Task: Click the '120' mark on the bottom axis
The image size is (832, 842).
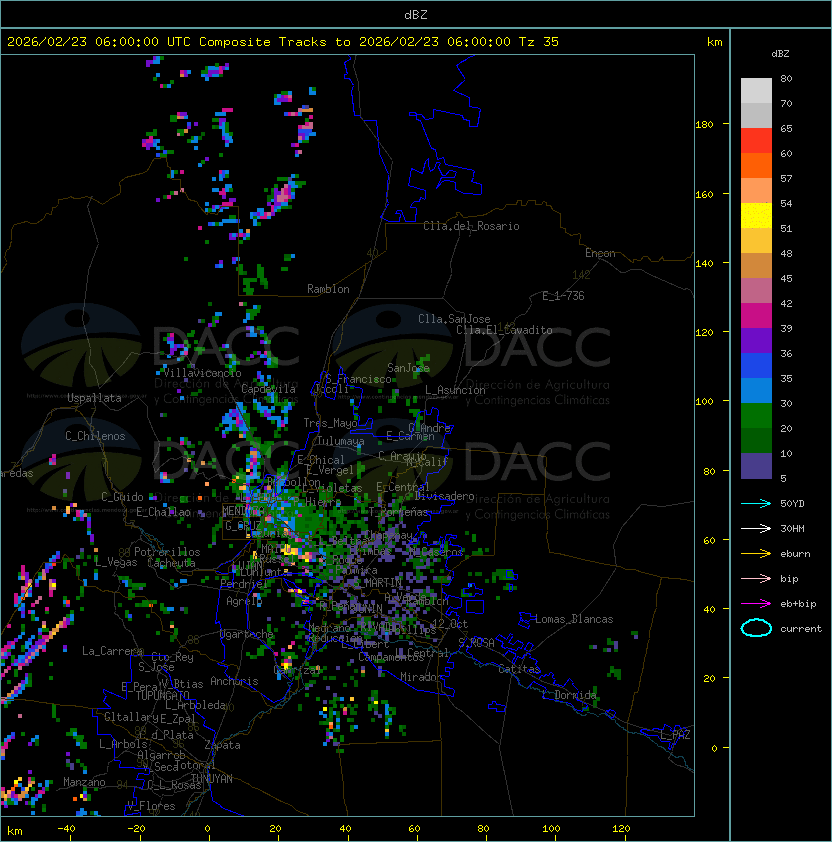Action: click(x=621, y=828)
